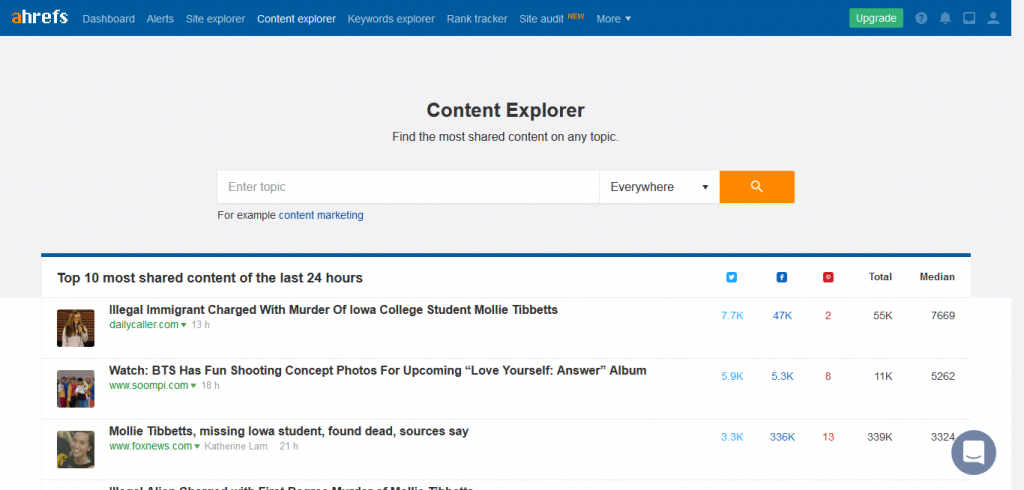Open the Alerts page
Image resolution: width=1024 pixels, height=490 pixels.
click(x=160, y=19)
